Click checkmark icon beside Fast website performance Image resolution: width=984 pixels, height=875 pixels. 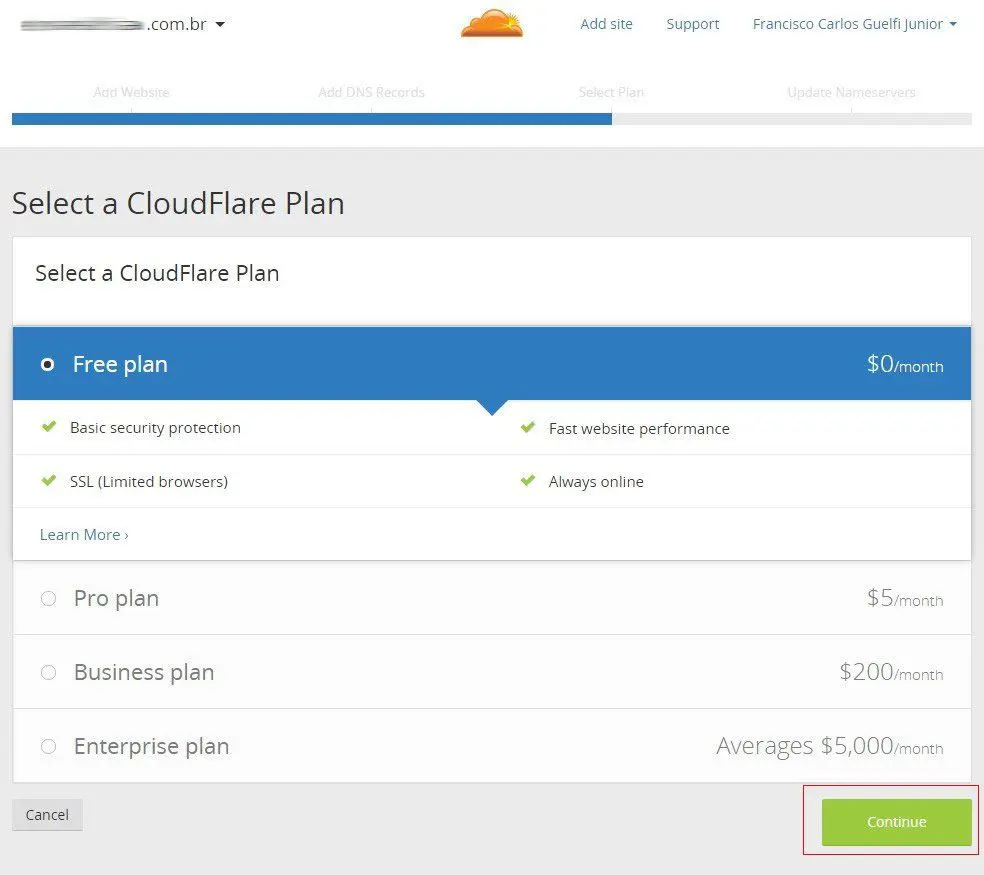tap(528, 428)
